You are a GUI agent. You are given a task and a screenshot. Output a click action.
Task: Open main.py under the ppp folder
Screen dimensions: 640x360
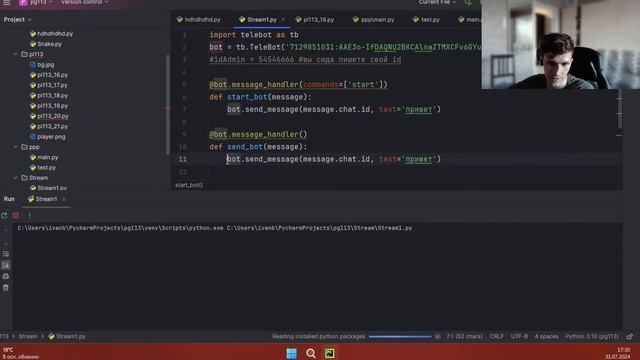click(x=44, y=157)
